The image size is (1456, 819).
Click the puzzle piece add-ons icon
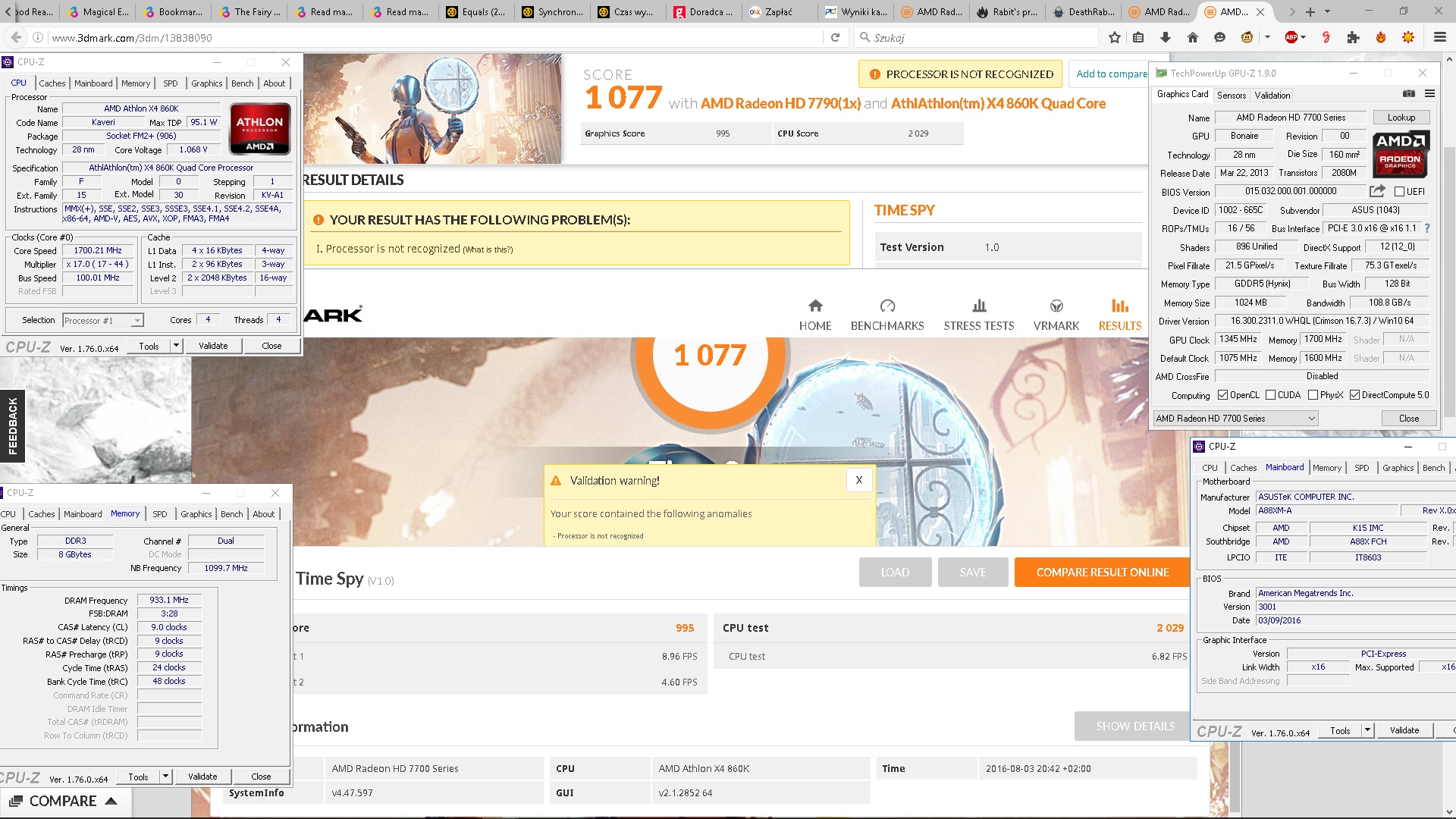pos(1353,37)
